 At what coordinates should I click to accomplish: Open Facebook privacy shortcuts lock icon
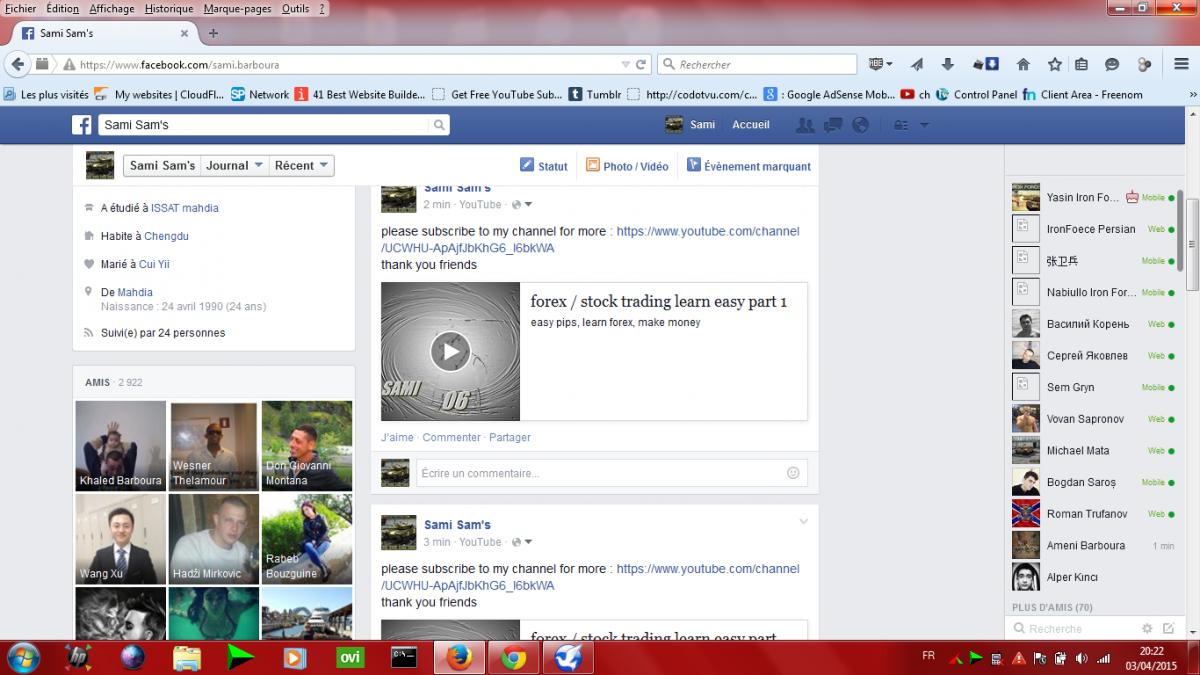tap(900, 125)
